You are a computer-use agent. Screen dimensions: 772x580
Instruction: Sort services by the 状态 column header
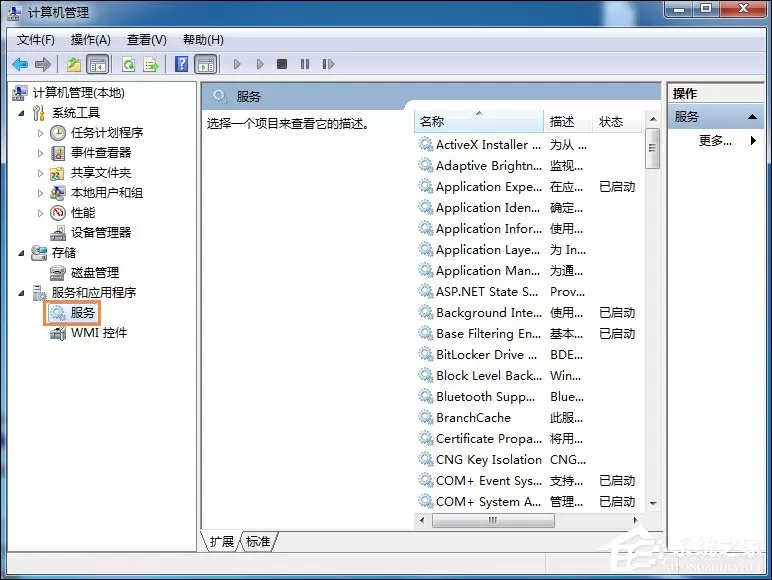tap(617, 121)
